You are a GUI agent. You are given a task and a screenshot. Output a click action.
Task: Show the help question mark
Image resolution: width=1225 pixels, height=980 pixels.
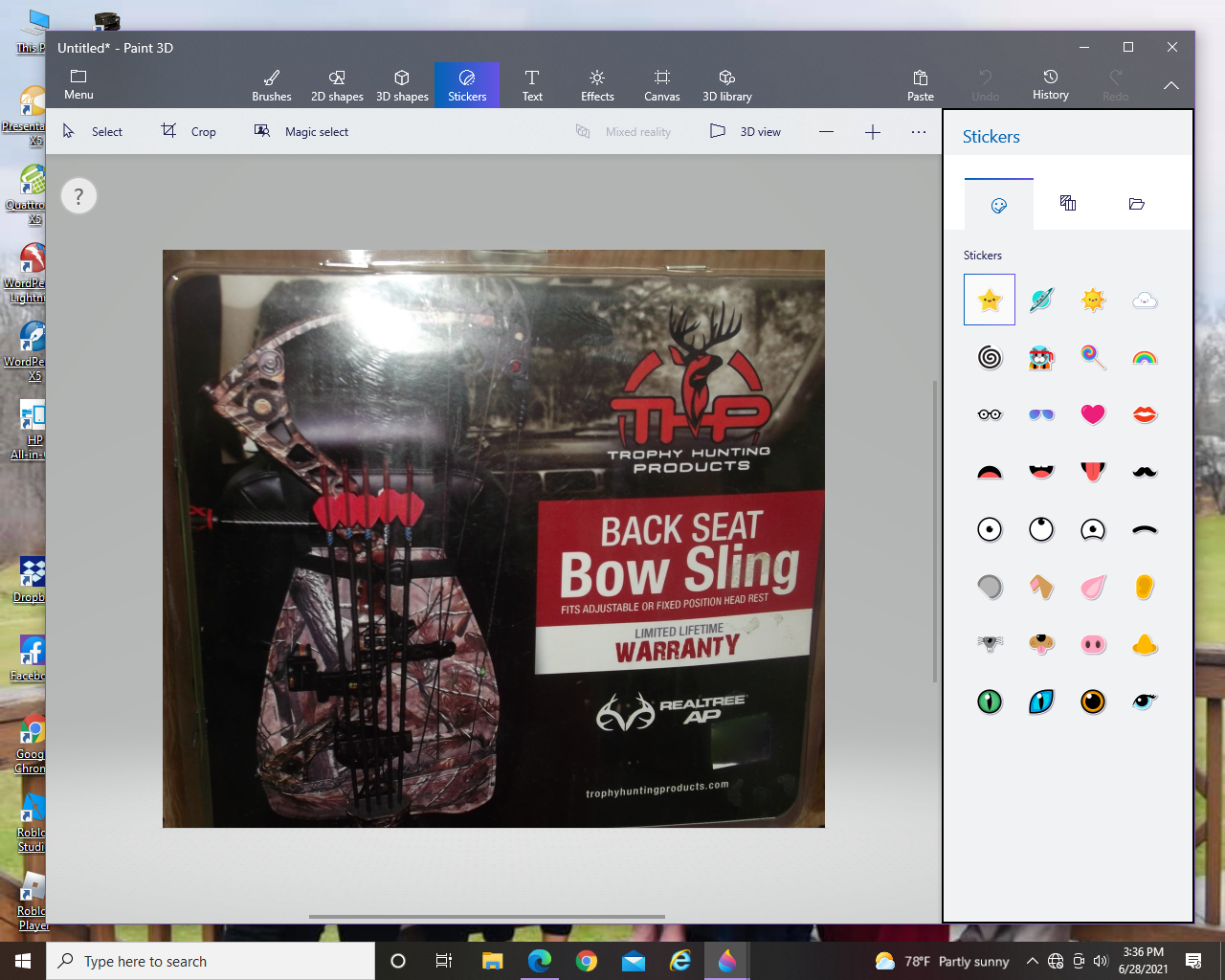click(78, 196)
